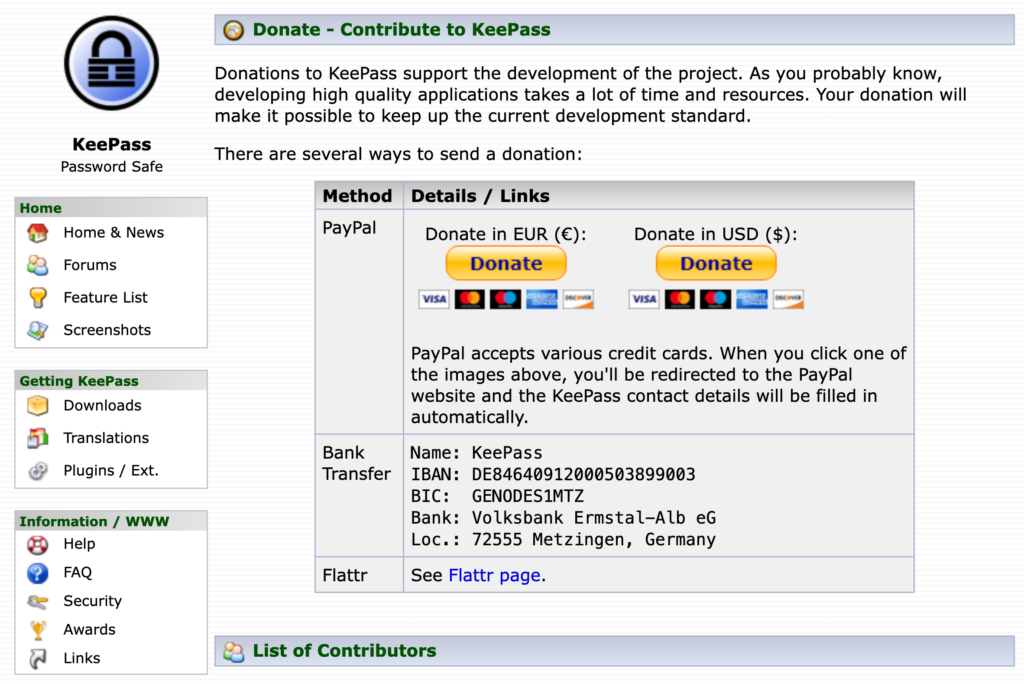Click the Mastercard icon under USD Donate
This screenshot has width=1024, height=684.
(680, 299)
